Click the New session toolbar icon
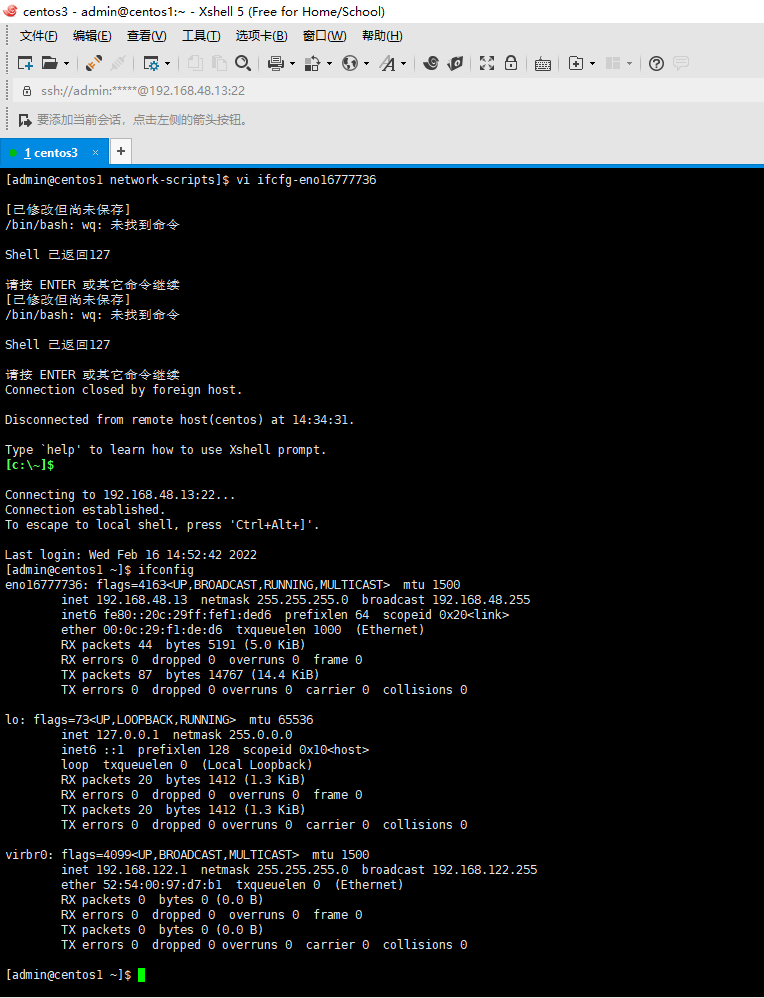The image size is (764, 998). (x=25, y=63)
